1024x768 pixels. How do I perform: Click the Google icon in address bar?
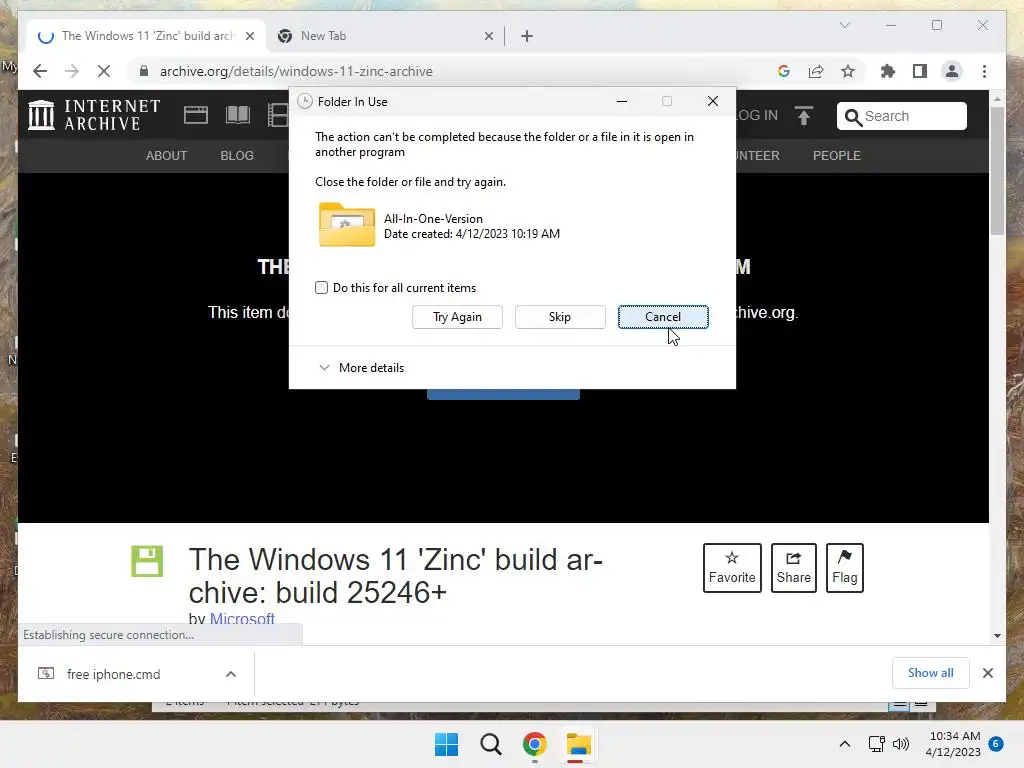pyautogui.click(x=784, y=71)
